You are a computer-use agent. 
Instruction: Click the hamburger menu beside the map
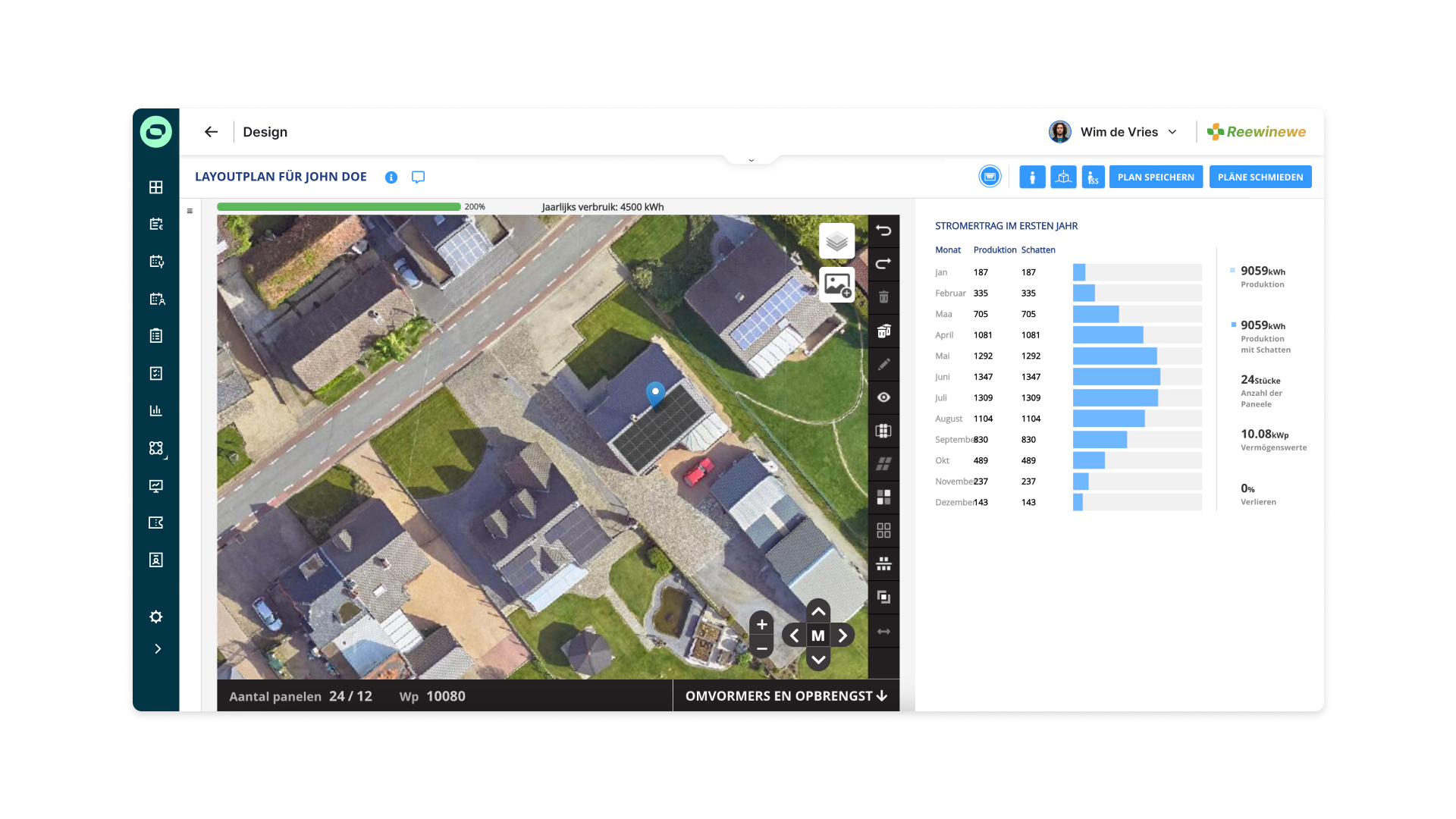pos(190,212)
